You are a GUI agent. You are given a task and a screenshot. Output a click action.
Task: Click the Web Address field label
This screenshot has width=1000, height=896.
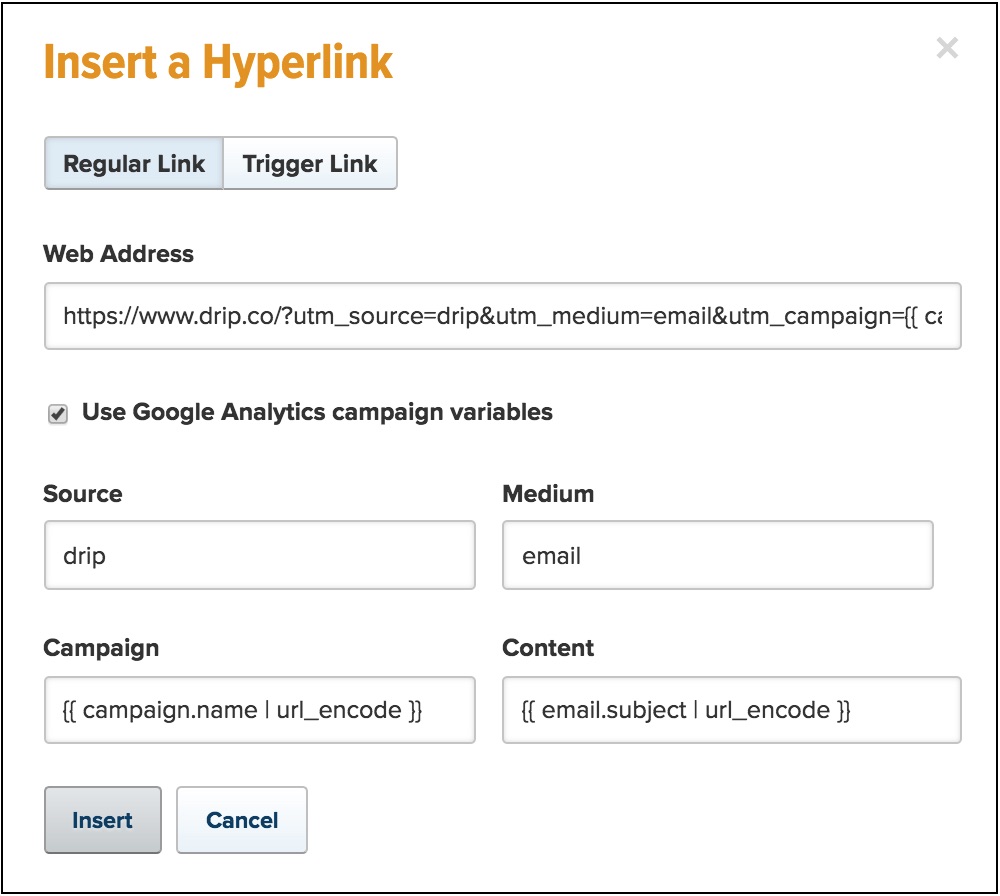coord(119,254)
